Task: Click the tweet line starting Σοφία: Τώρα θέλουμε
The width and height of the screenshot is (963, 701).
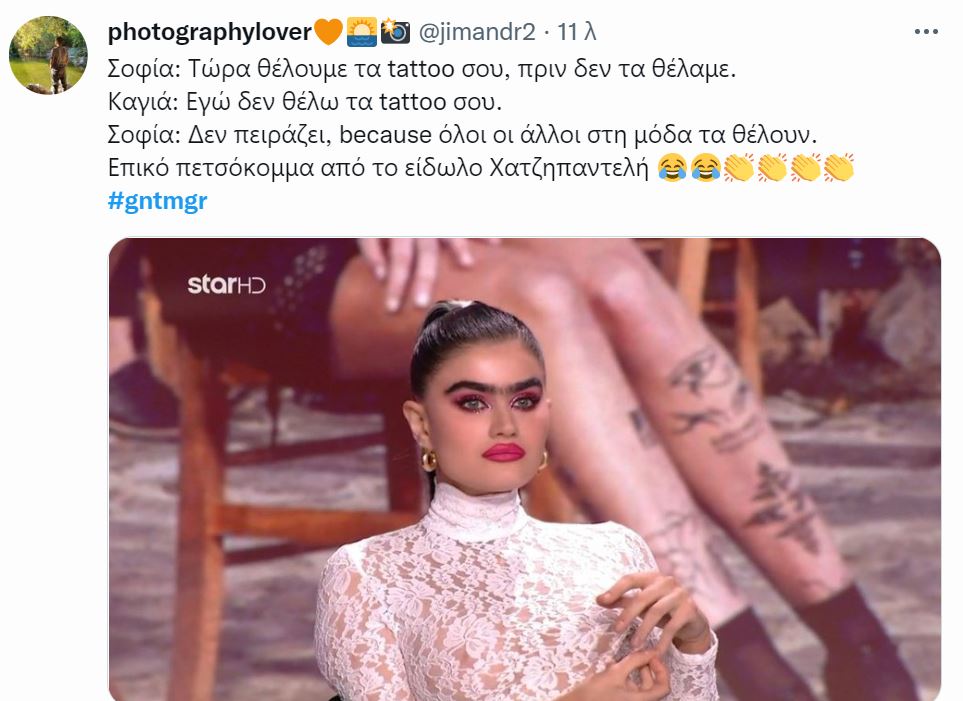Action: [421, 69]
